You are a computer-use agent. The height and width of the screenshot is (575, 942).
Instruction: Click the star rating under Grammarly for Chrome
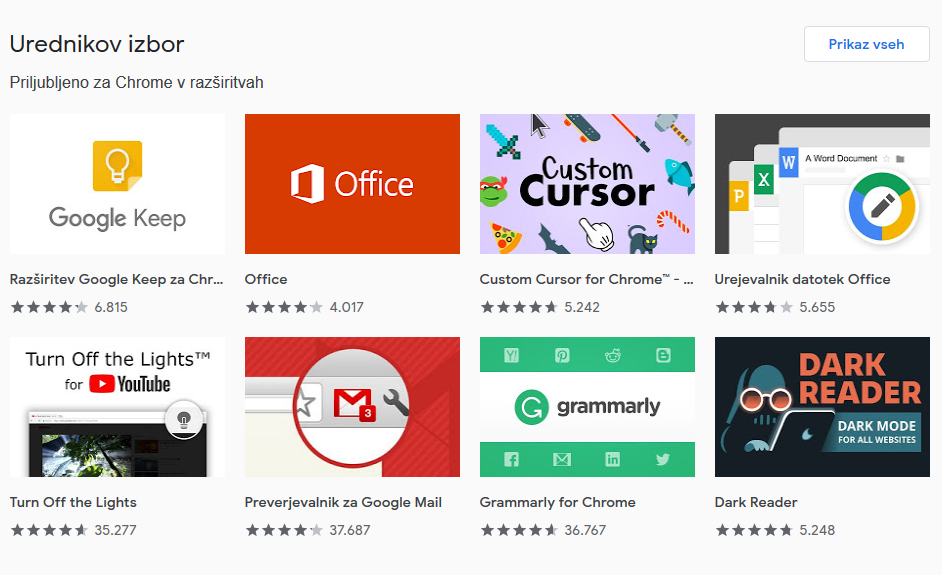pos(518,530)
